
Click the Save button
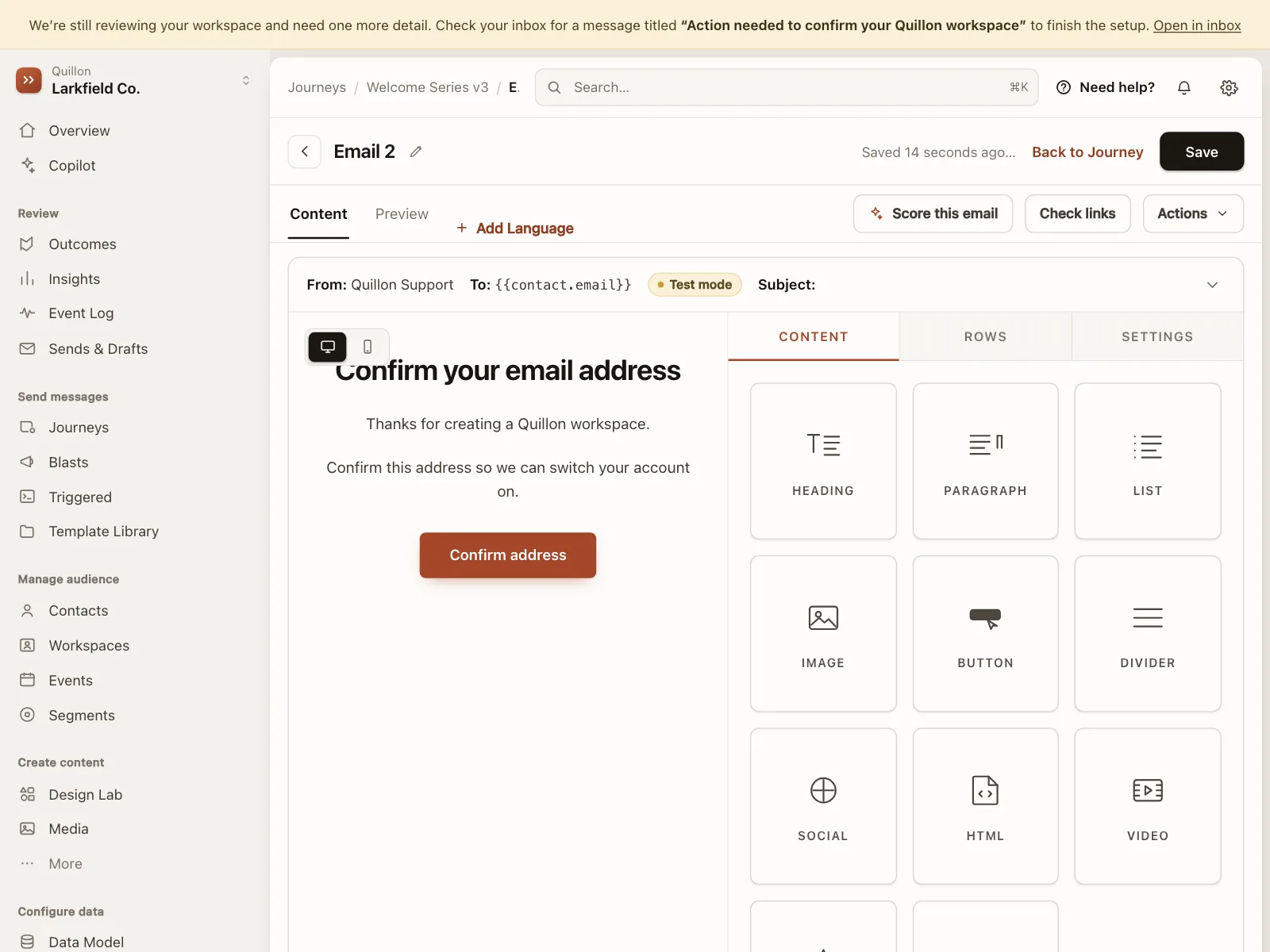tap(1202, 152)
